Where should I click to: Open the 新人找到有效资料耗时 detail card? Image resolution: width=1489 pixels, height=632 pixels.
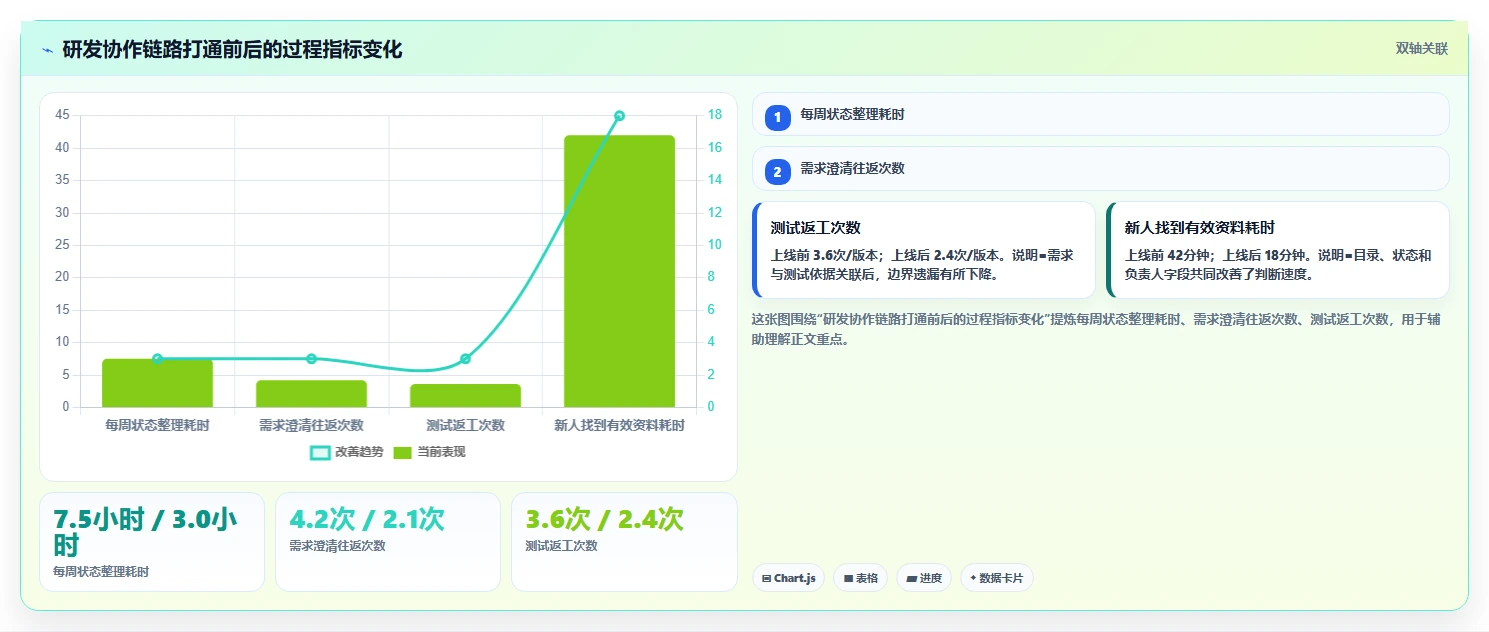[1277, 250]
